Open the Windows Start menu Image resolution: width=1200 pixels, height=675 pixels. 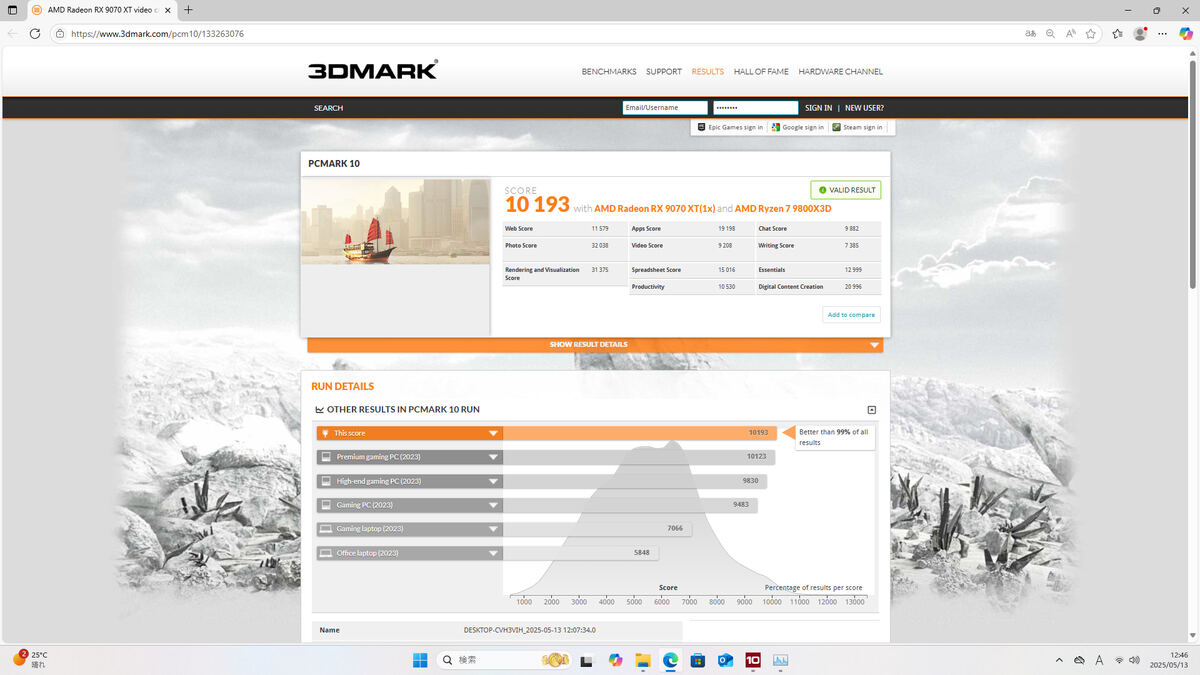click(420, 660)
